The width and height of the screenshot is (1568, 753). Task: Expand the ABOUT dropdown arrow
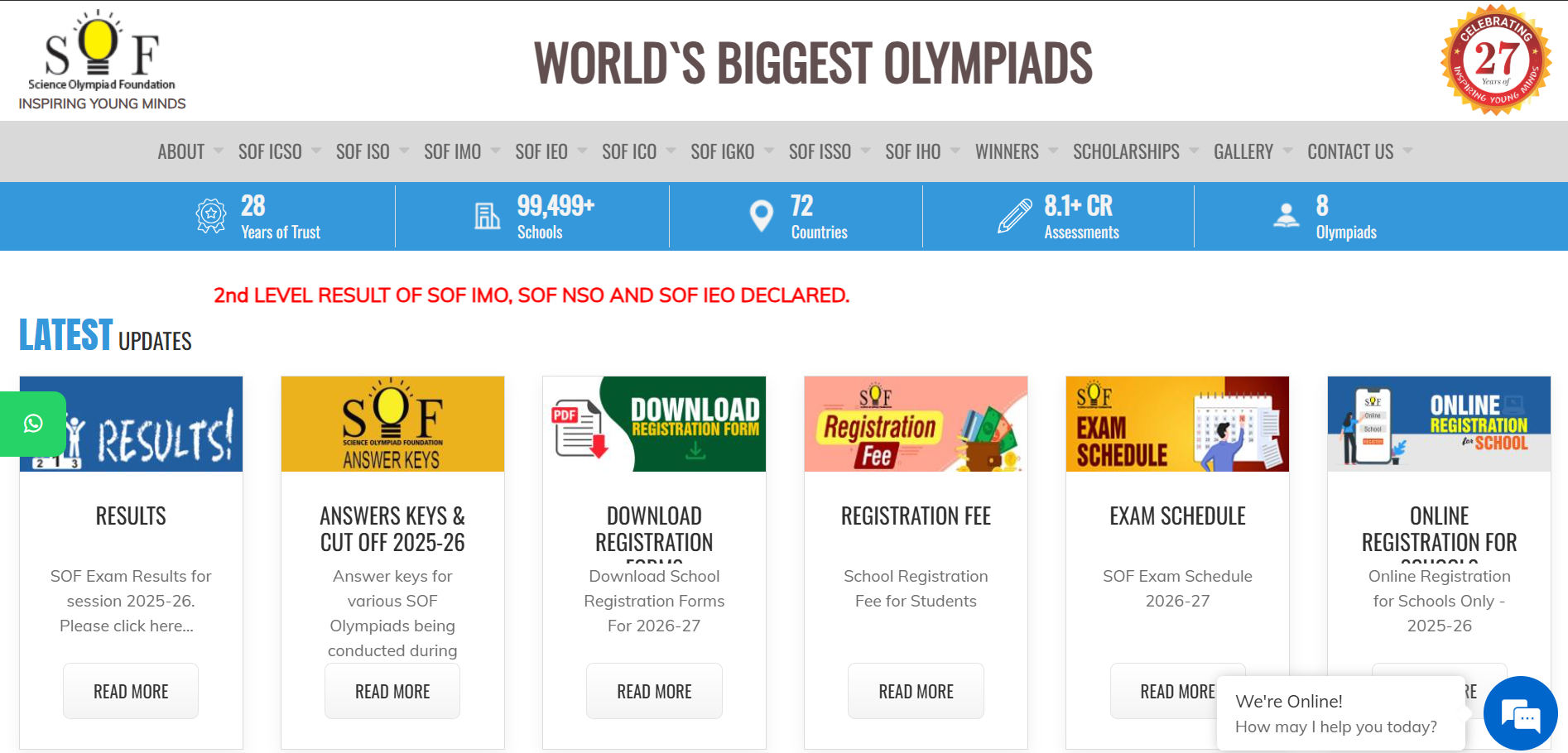point(219,151)
